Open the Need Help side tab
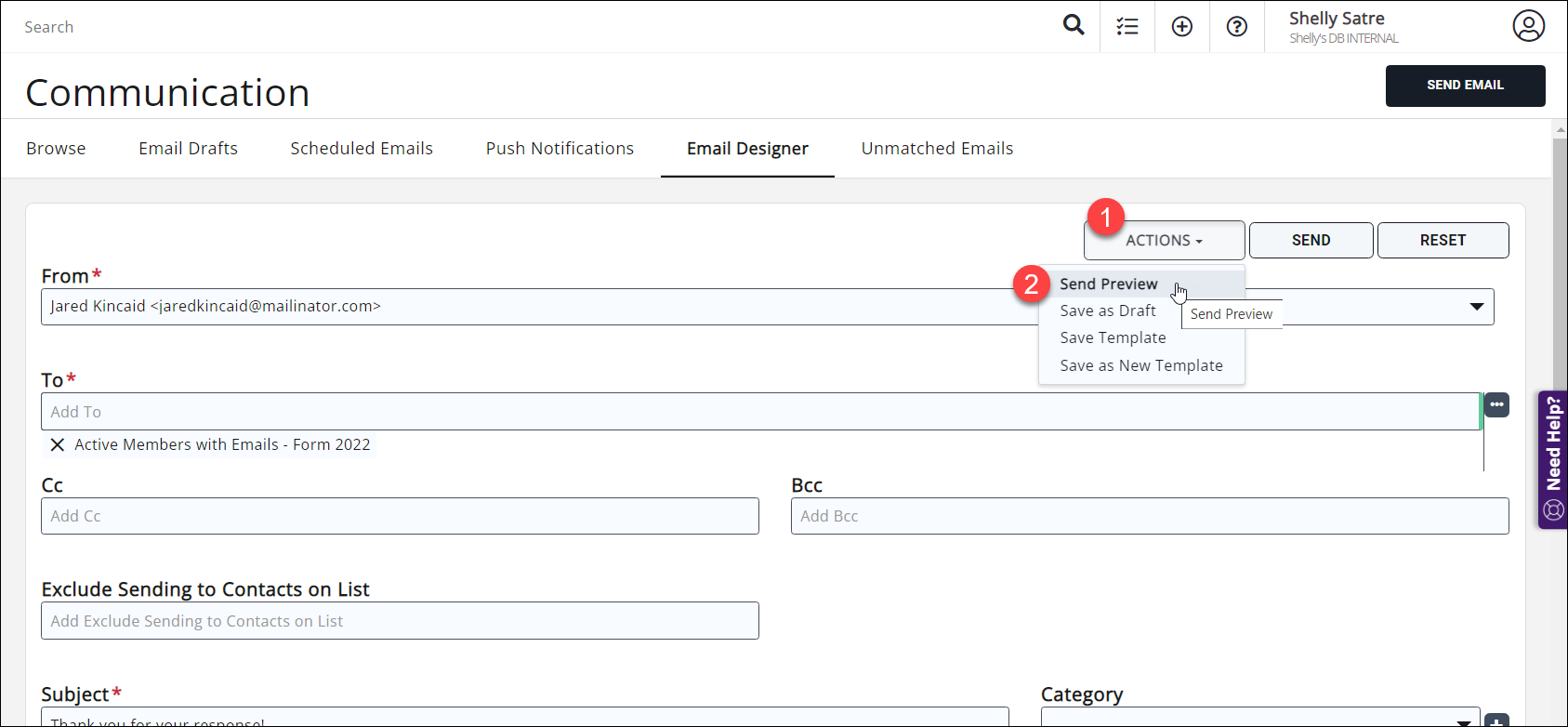The image size is (1568, 727). pyautogui.click(x=1553, y=460)
